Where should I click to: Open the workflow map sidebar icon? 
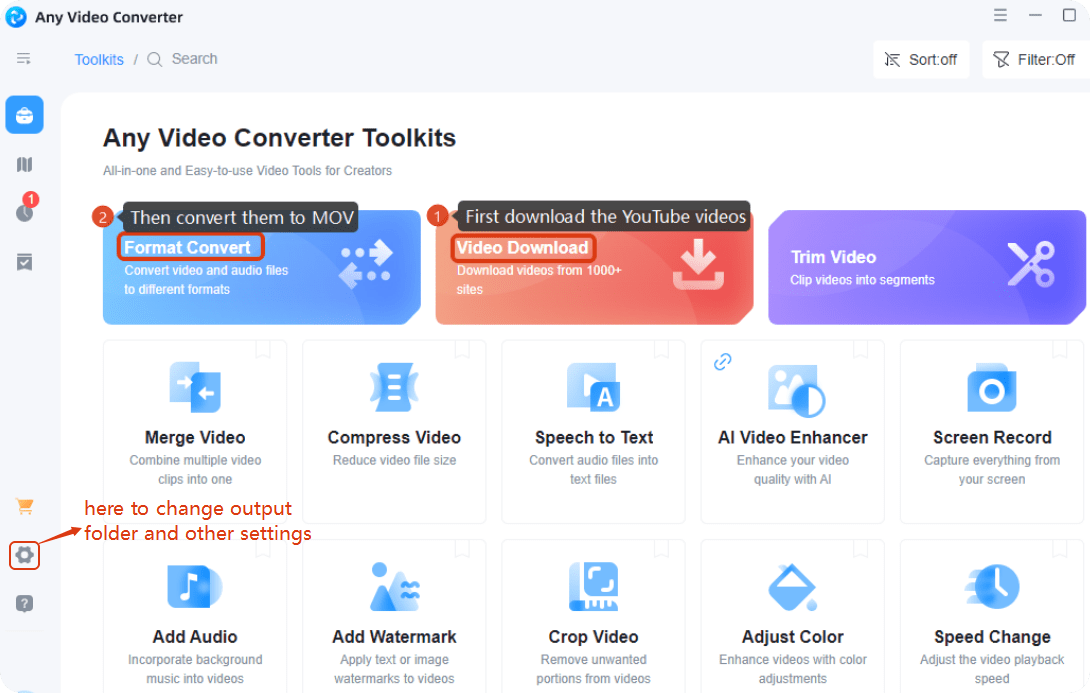25,164
